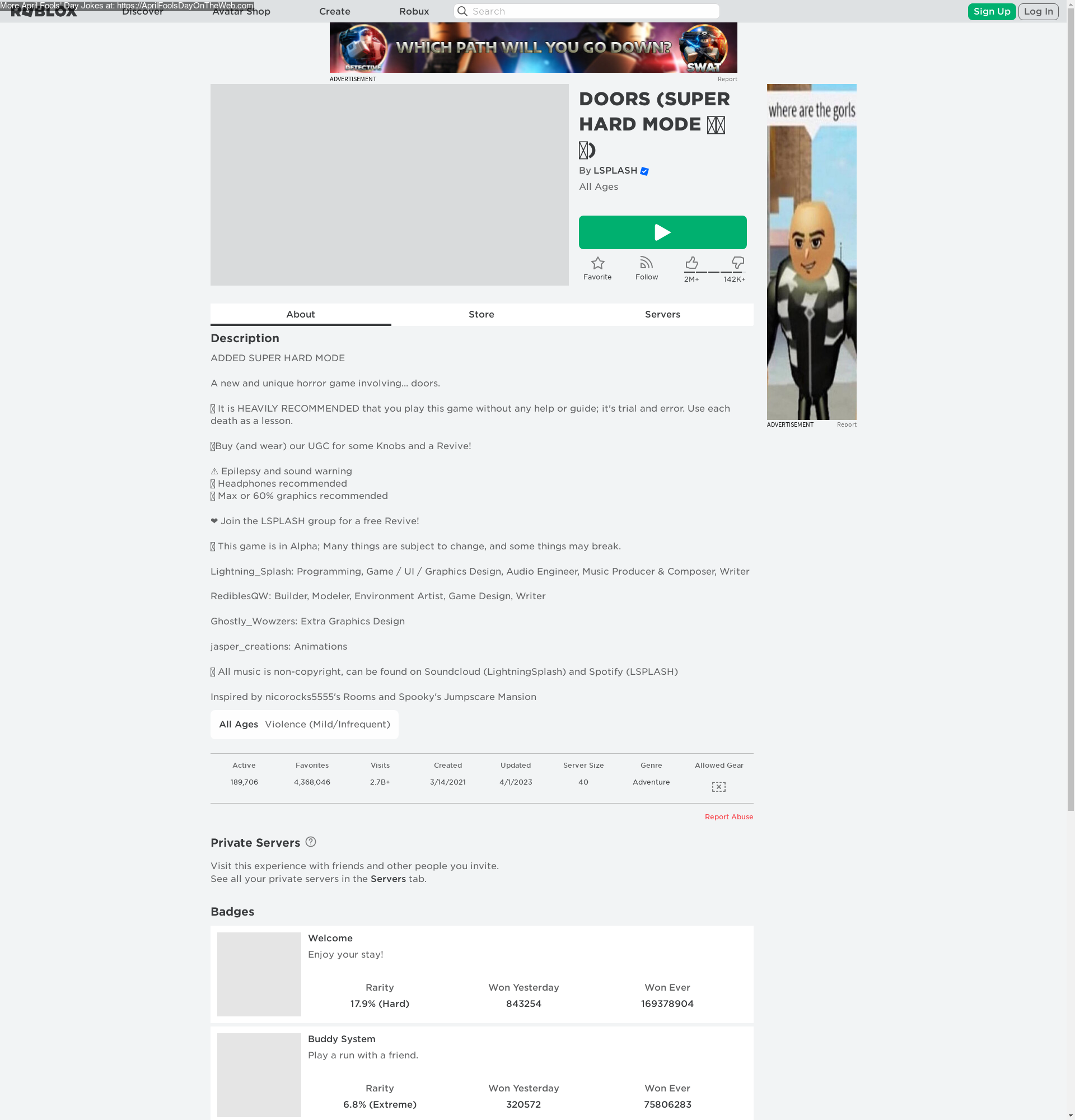Click the Log In button
Viewport: 1075px width, 1120px height.
pos(1038,11)
